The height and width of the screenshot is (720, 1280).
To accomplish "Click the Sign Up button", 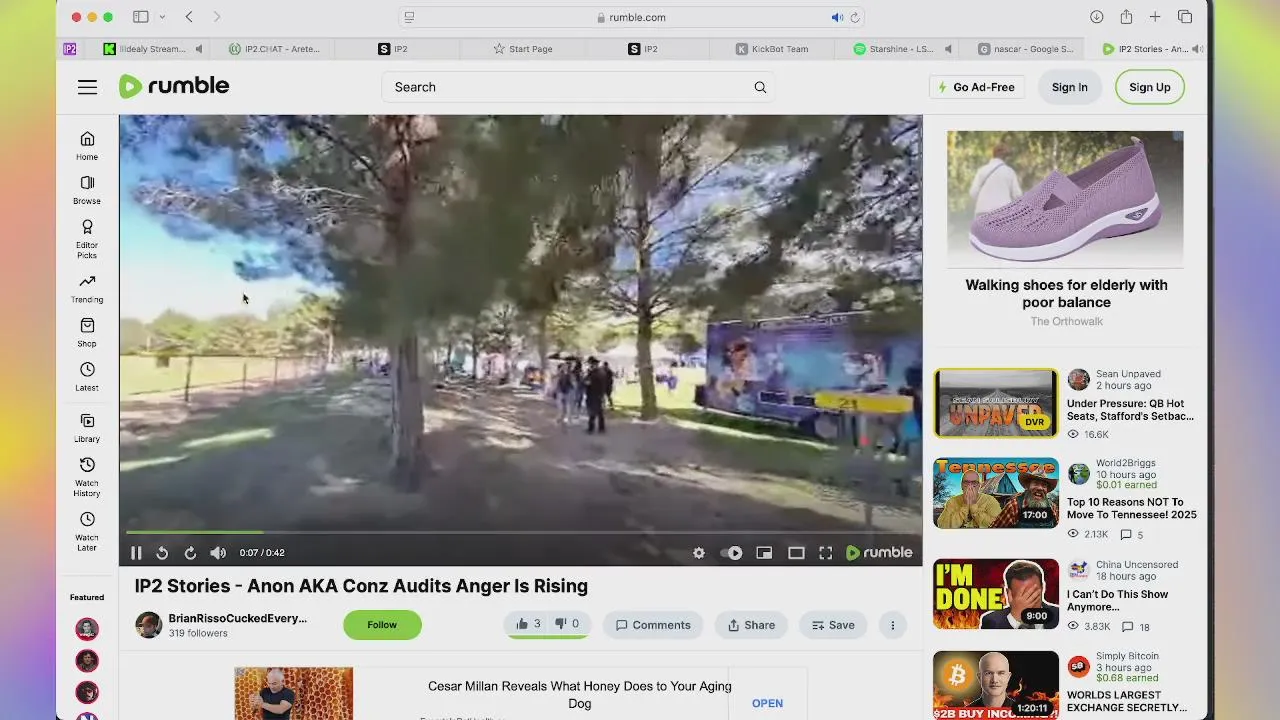I will pos(1150,87).
